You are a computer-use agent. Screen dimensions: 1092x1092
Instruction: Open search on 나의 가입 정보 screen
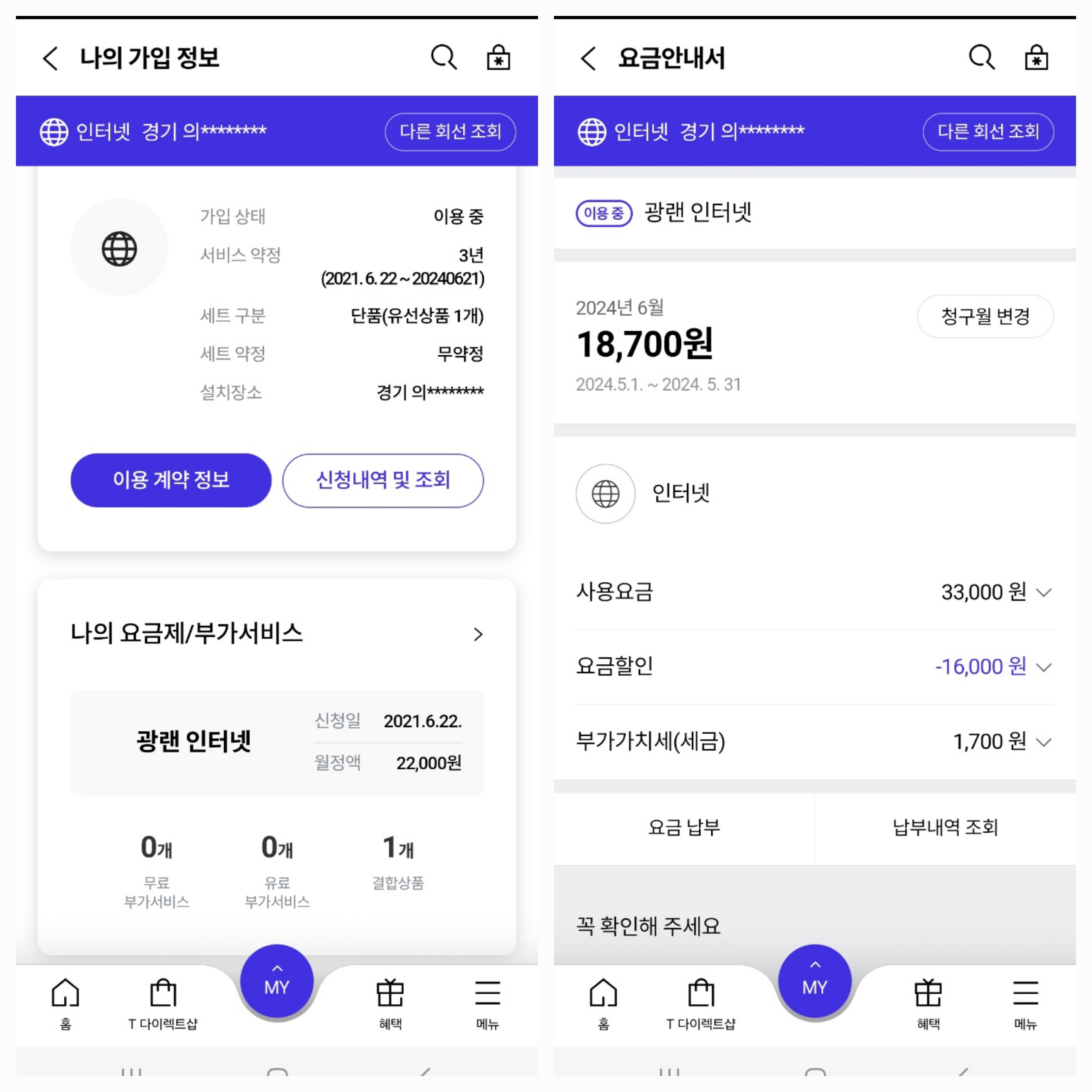444,58
